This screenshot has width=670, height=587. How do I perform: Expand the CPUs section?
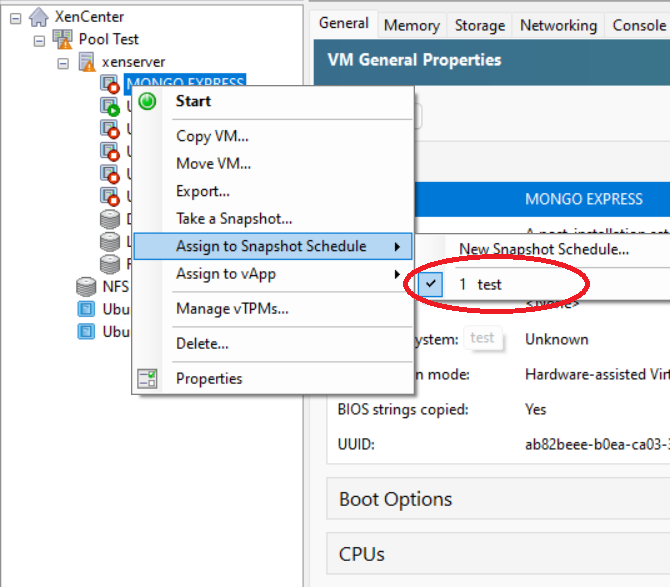pos(498,554)
